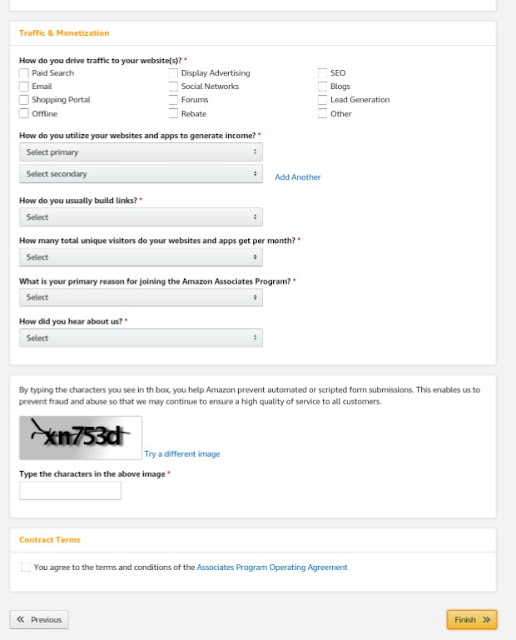516x640 pixels.
Task: Tick the Other traffic source checkbox
Action: (322, 113)
